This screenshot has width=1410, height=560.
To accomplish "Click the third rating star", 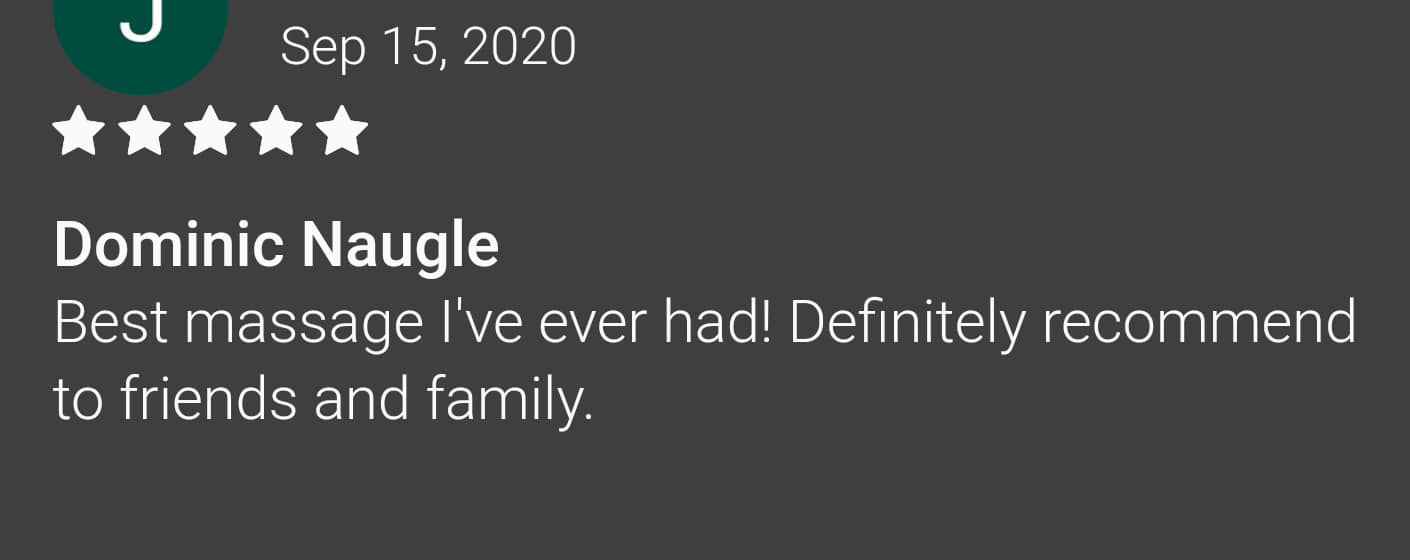I will (x=210, y=132).
